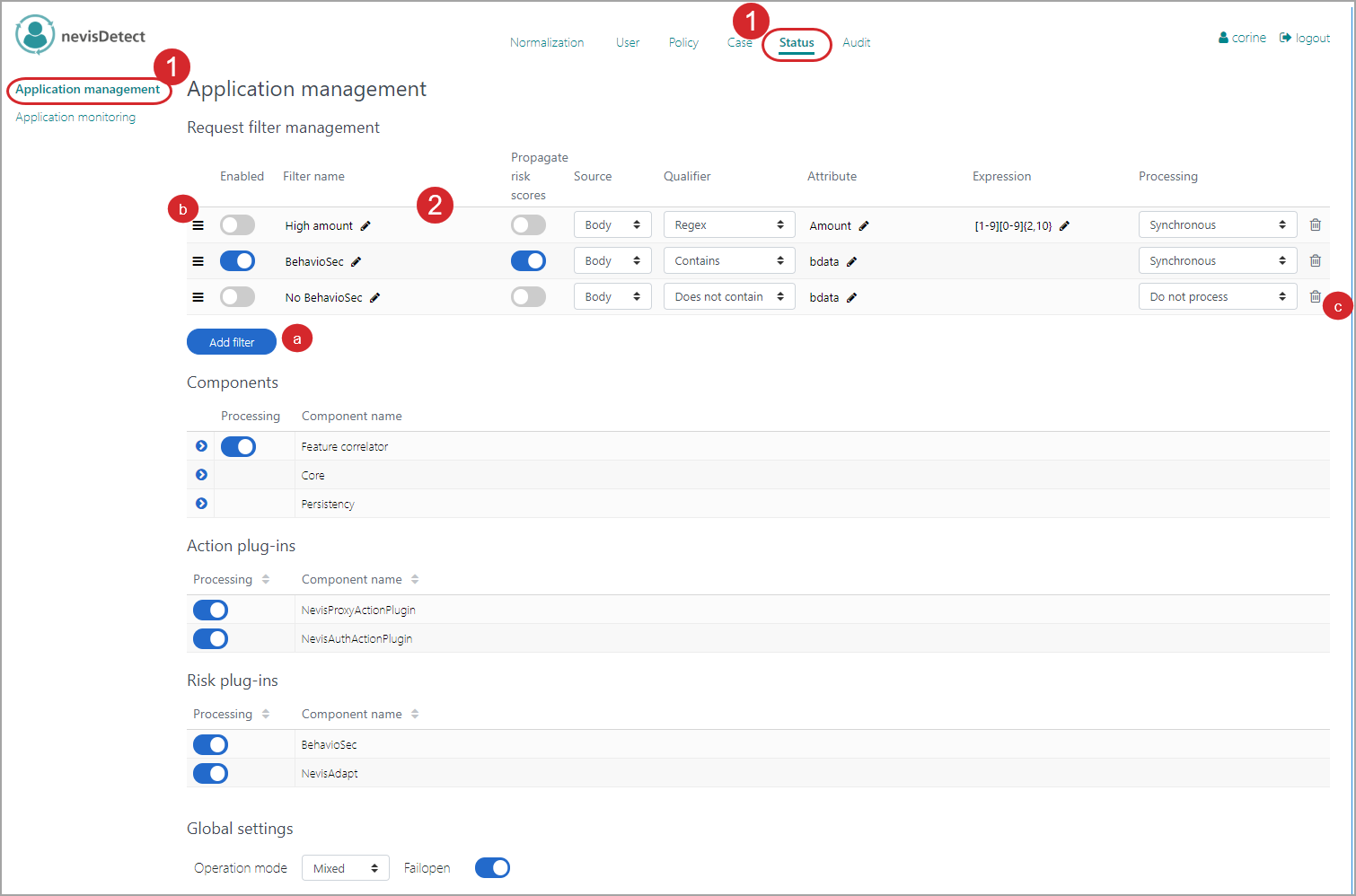Click the pencil icon beside High amount filter name
This screenshot has height=896, width=1356.
click(x=365, y=226)
